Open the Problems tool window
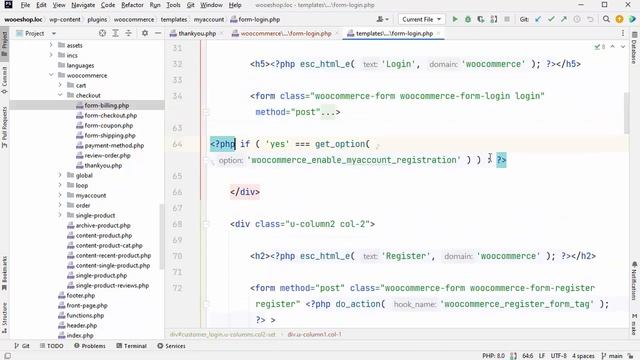Image resolution: width=640 pixels, height=360 pixels. coord(90,346)
